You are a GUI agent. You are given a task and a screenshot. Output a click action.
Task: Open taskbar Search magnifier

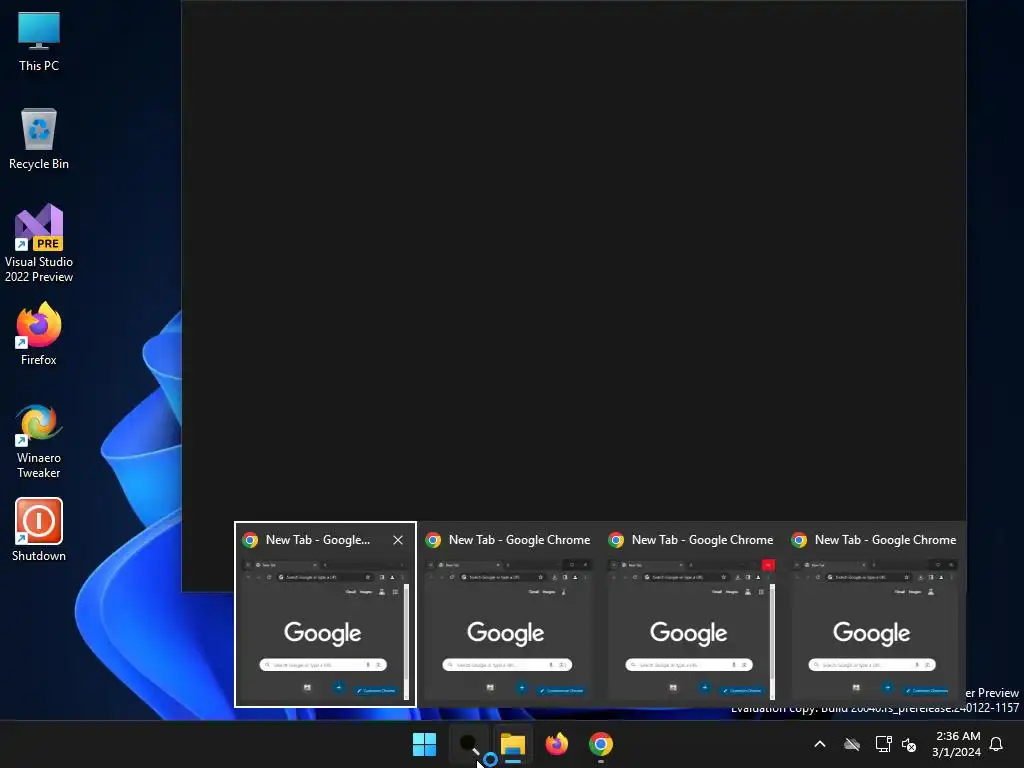[x=469, y=744]
